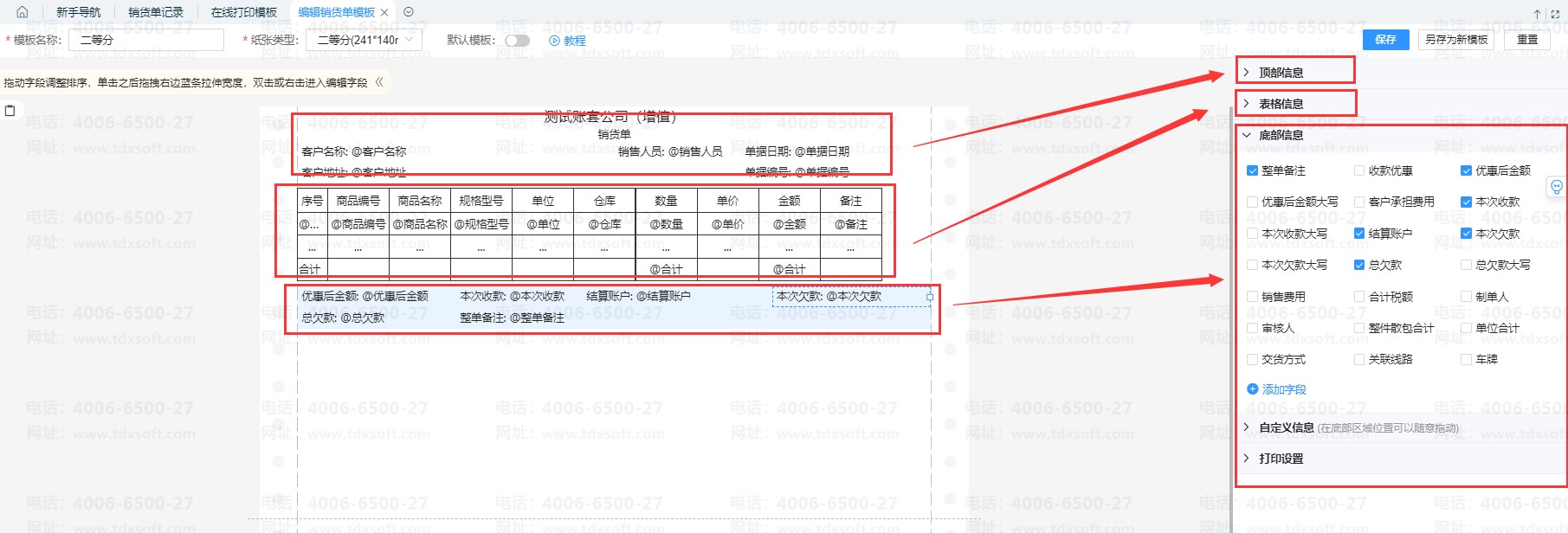
Task: Open the 教程 link
Action: (575, 41)
